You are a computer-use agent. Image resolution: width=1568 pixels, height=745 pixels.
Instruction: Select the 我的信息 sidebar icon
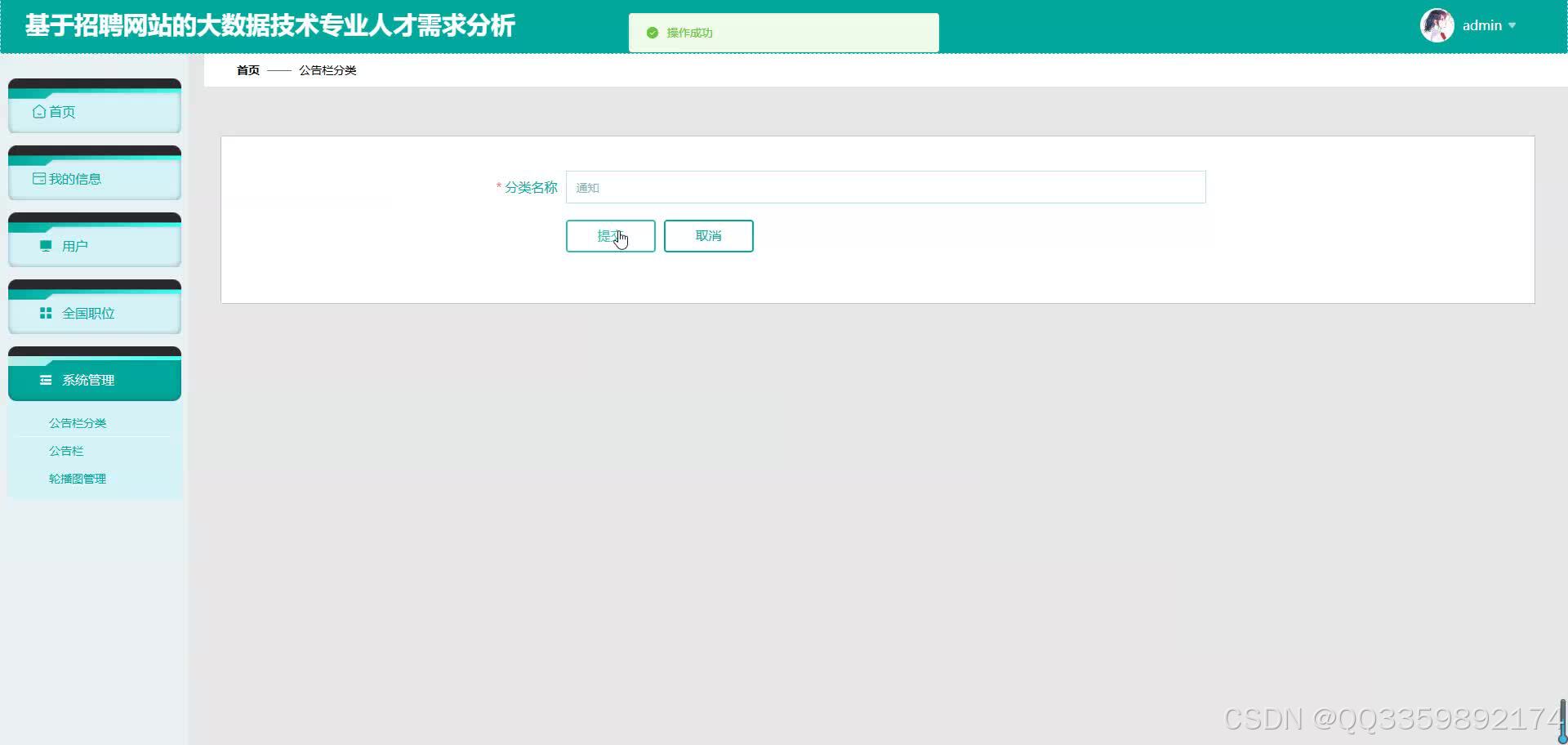[39, 178]
